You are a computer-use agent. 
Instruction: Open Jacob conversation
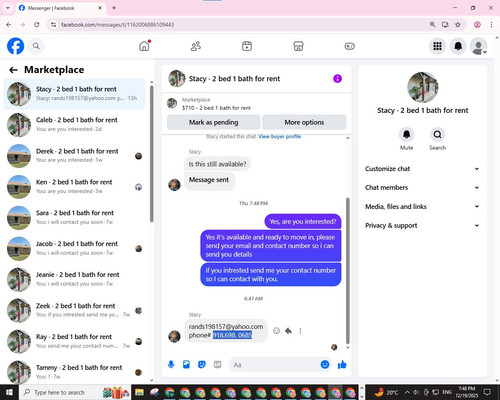tap(74, 249)
